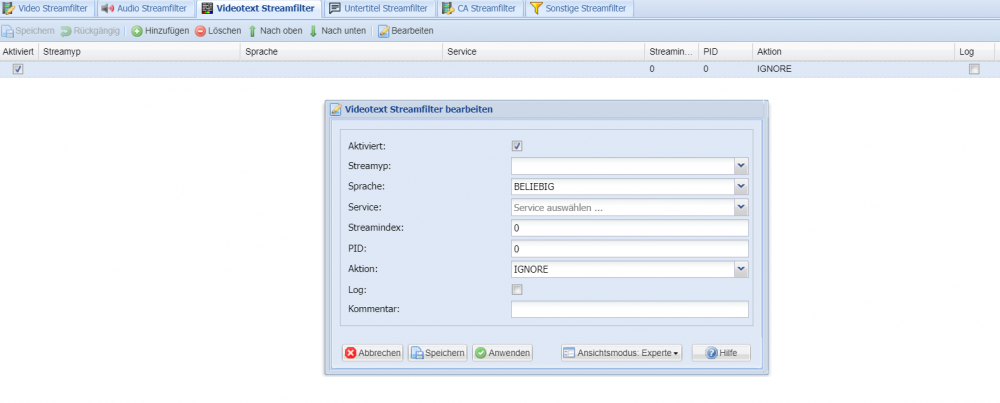Toggle the Log checkbox in the table row
1000x403 pixels.
coord(974,70)
